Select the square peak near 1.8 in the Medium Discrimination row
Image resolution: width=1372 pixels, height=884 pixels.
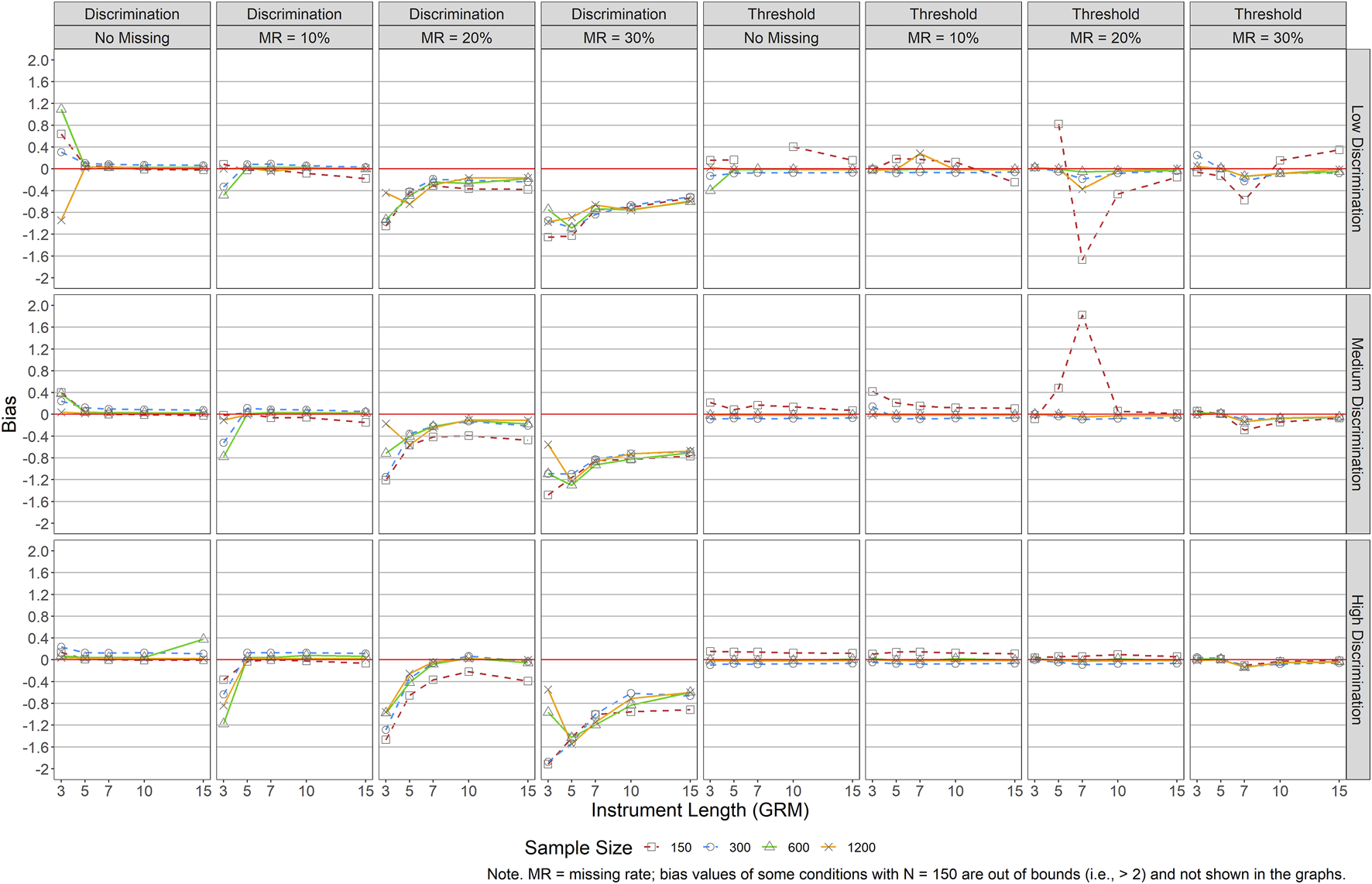(1082, 316)
